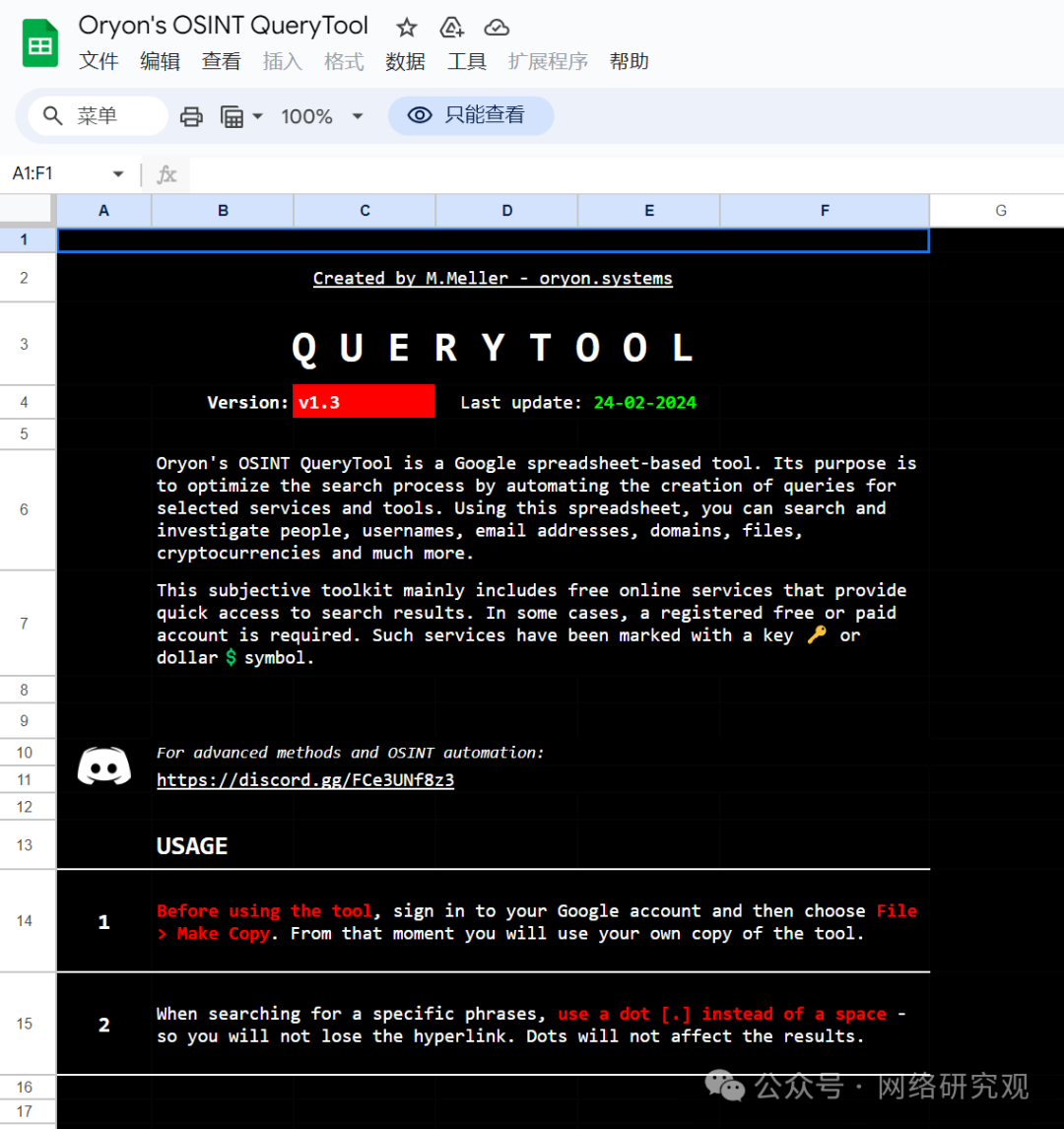Click the Google Sheets home logo

click(40, 43)
